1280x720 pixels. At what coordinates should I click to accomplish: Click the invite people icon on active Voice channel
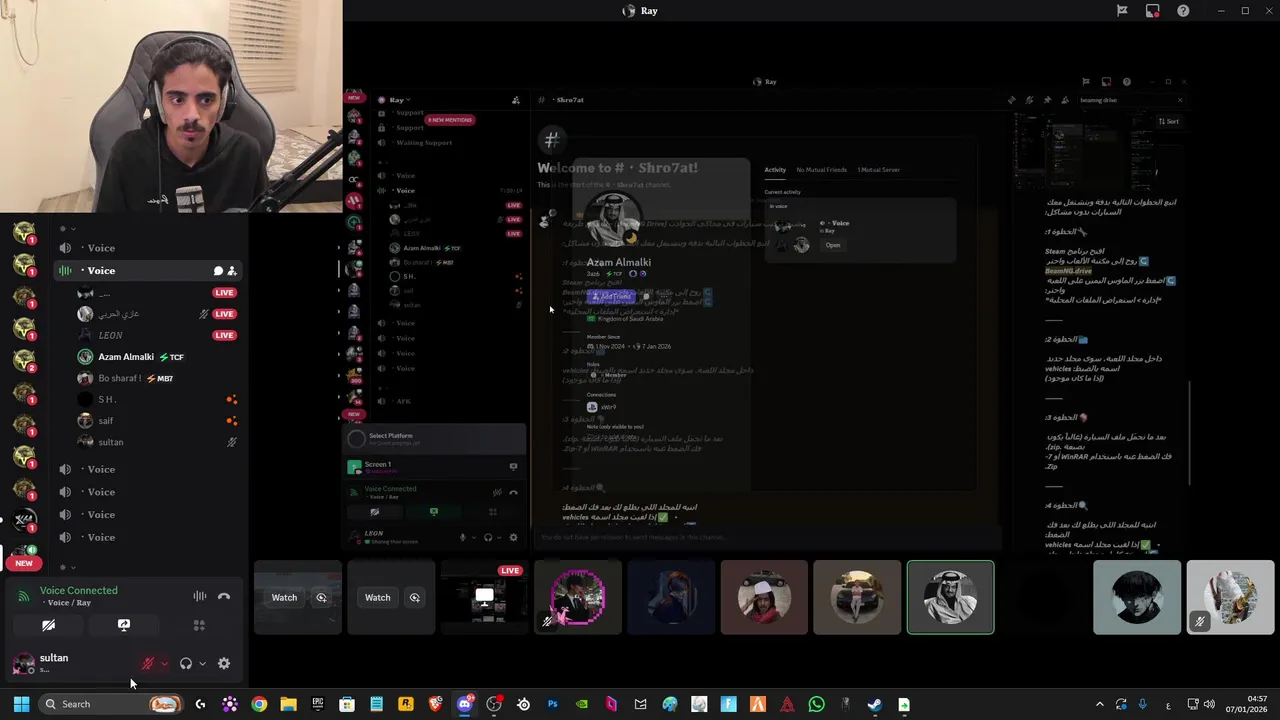pyautogui.click(x=232, y=271)
